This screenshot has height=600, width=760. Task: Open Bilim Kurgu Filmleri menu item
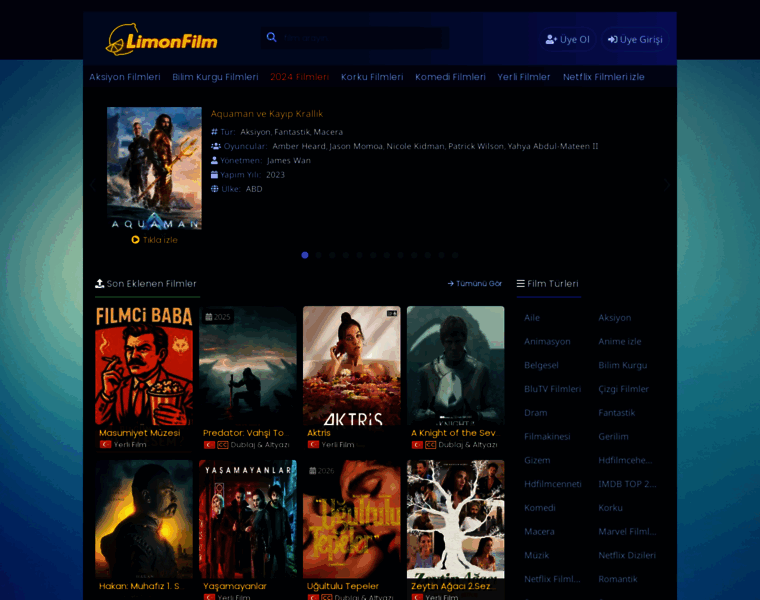click(215, 77)
